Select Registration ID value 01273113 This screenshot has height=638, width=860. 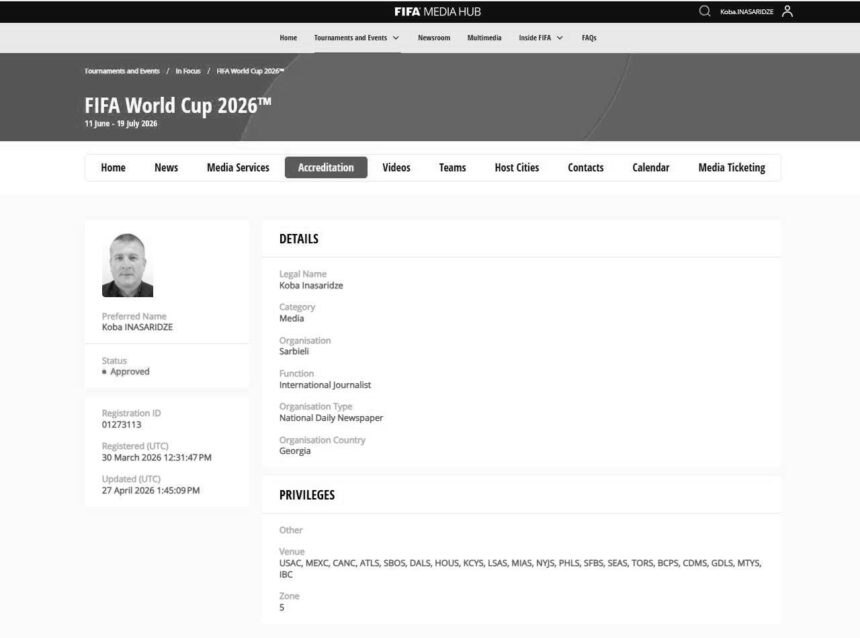tap(121, 425)
